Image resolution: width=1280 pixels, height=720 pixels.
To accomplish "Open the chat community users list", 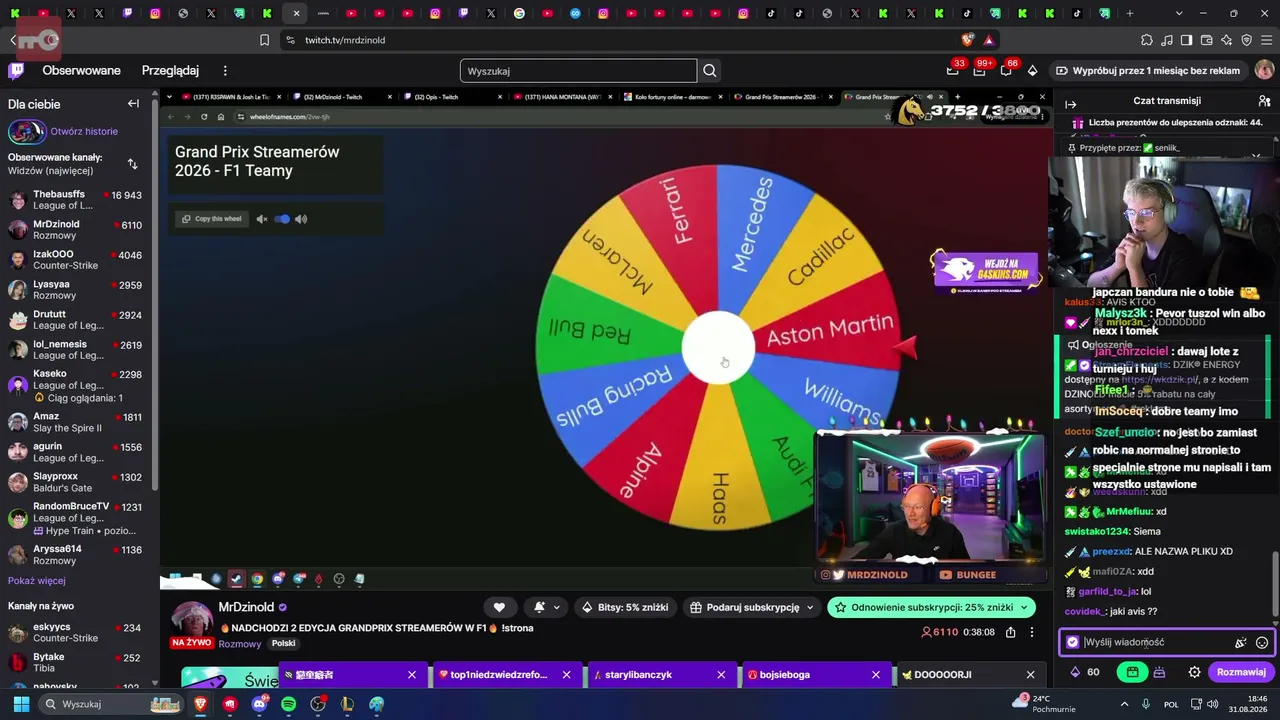I will 1264,101.
